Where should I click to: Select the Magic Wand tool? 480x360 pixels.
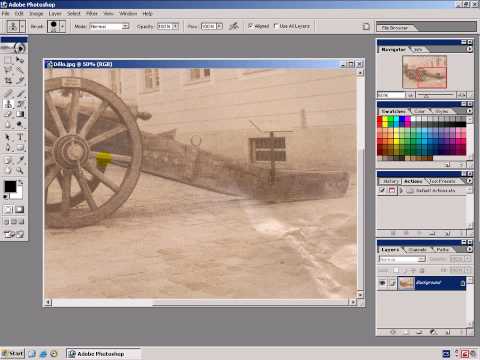pos(20,70)
